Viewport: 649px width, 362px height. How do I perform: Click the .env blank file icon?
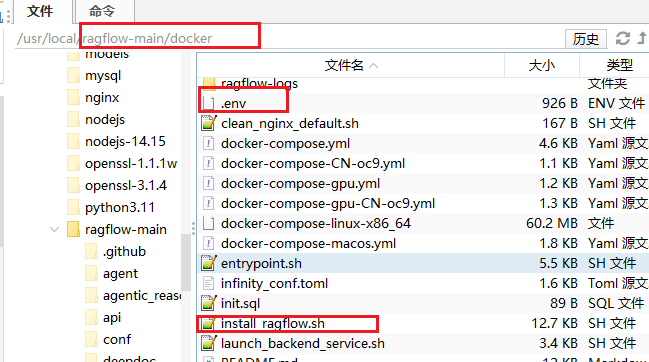pyautogui.click(x=209, y=103)
